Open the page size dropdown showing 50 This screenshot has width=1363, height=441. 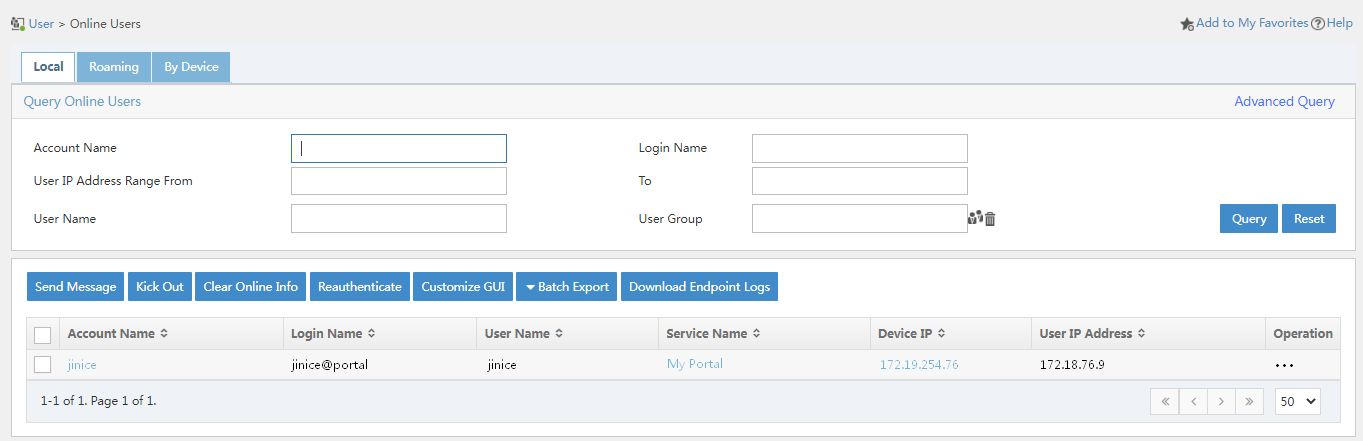pyautogui.click(x=1298, y=402)
